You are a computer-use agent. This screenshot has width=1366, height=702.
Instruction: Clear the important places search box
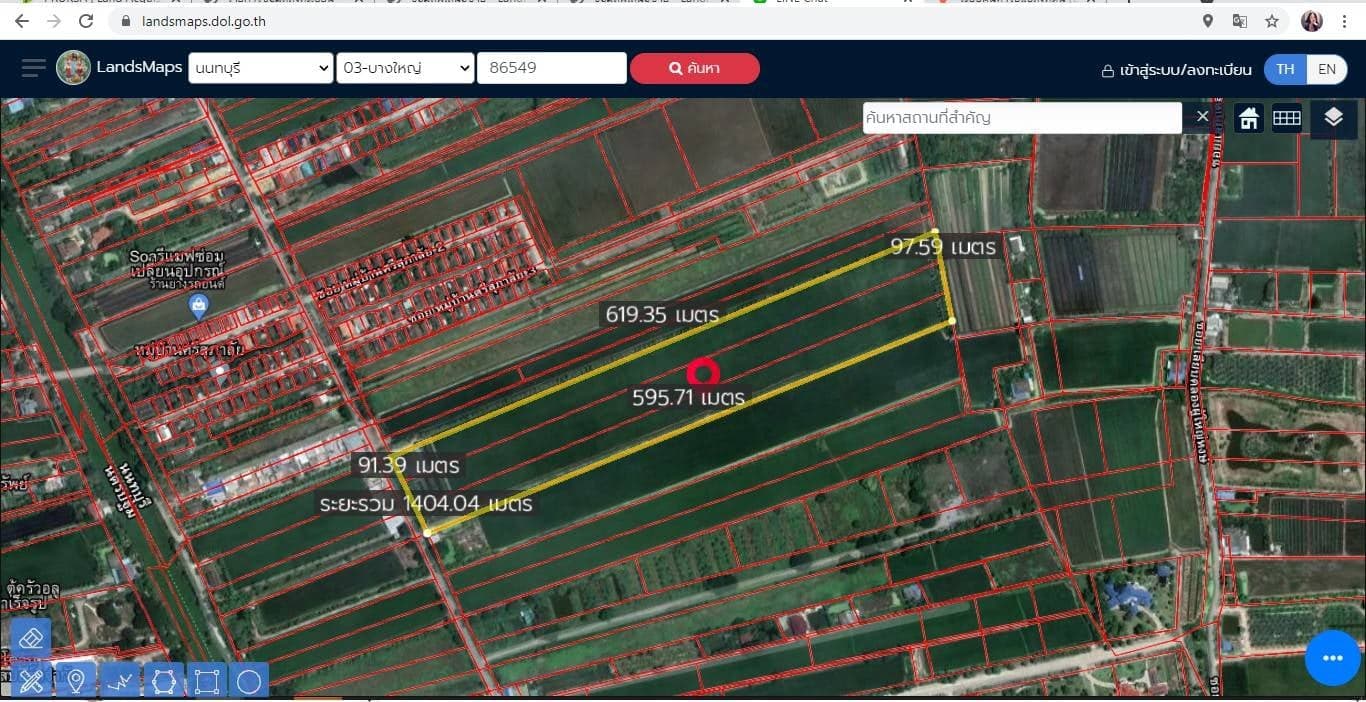pos(1202,117)
